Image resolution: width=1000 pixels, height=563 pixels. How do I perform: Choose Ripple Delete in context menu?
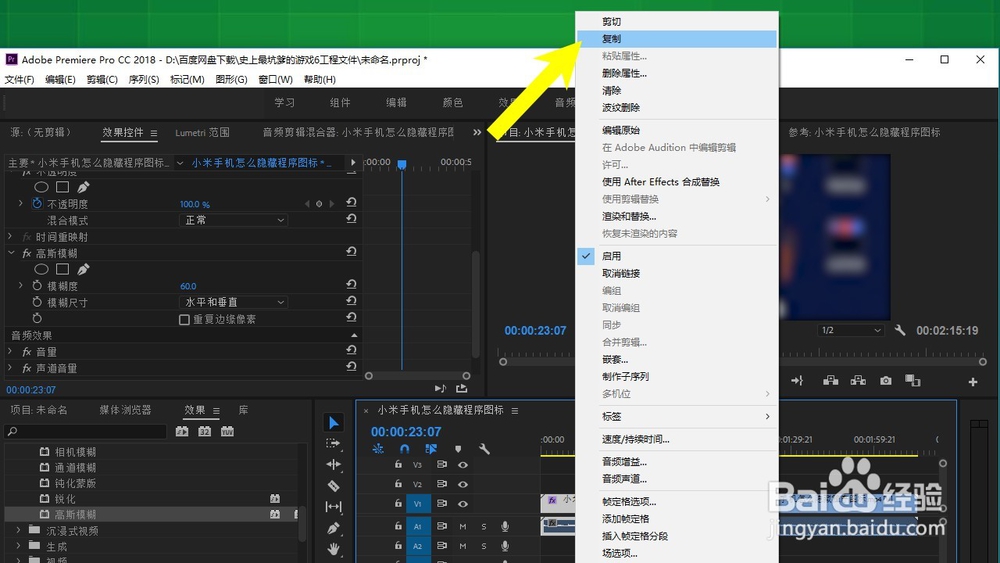[x=677, y=108]
